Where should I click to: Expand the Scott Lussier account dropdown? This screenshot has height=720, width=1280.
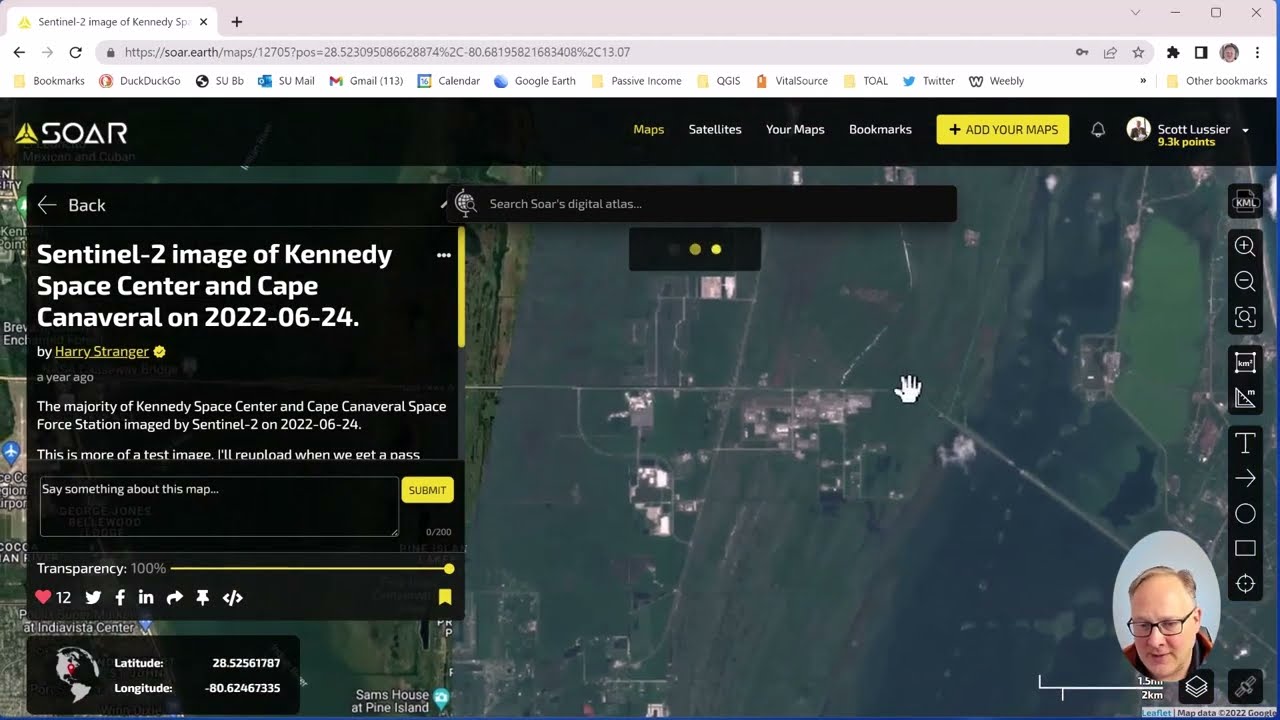click(x=1246, y=130)
